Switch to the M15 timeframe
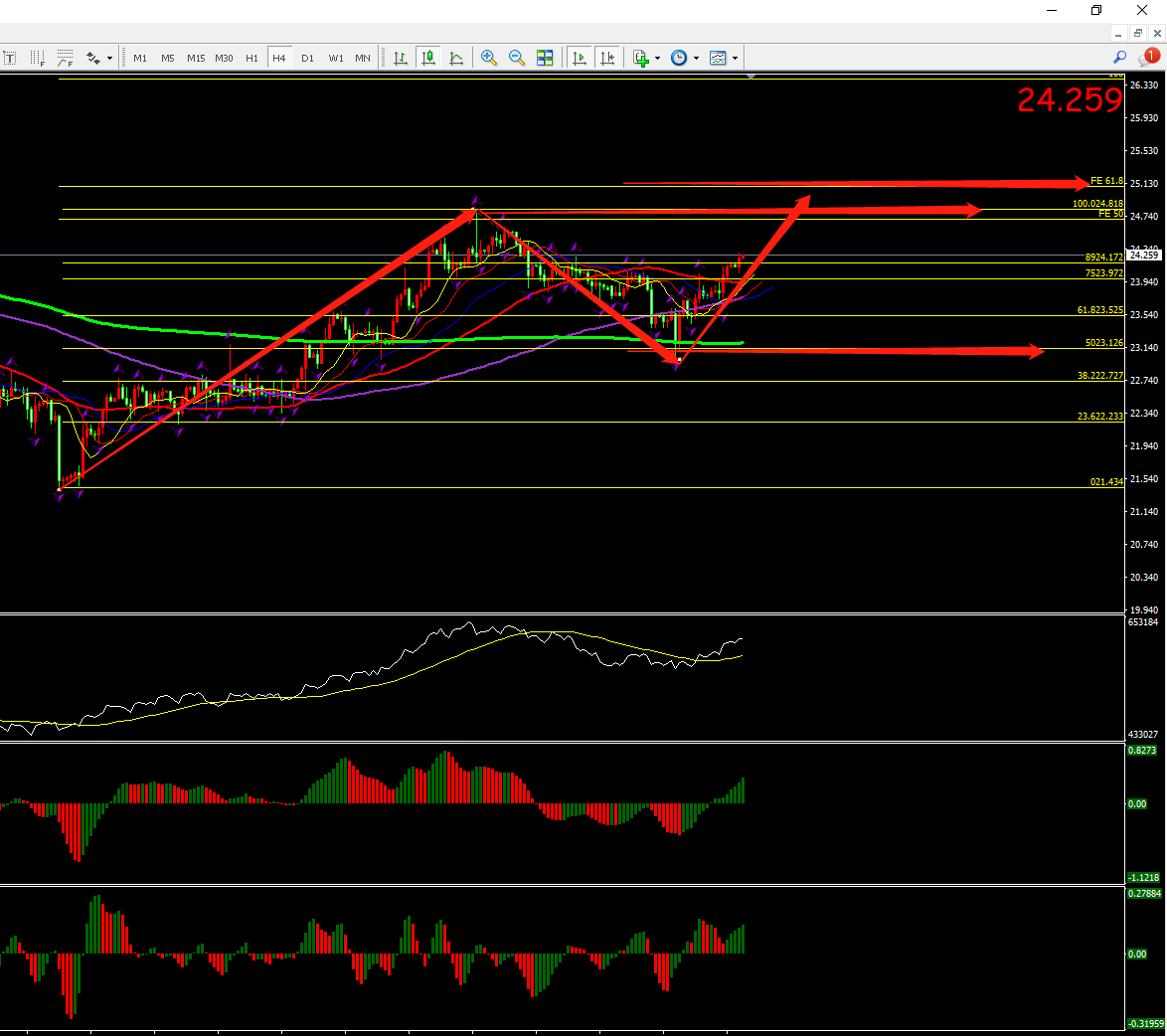 pyautogui.click(x=196, y=58)
